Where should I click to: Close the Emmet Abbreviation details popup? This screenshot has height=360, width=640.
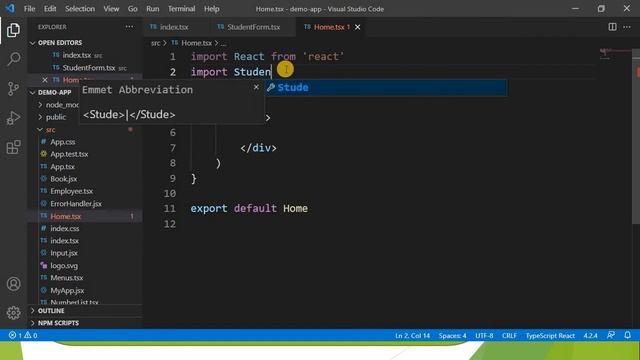256,87
